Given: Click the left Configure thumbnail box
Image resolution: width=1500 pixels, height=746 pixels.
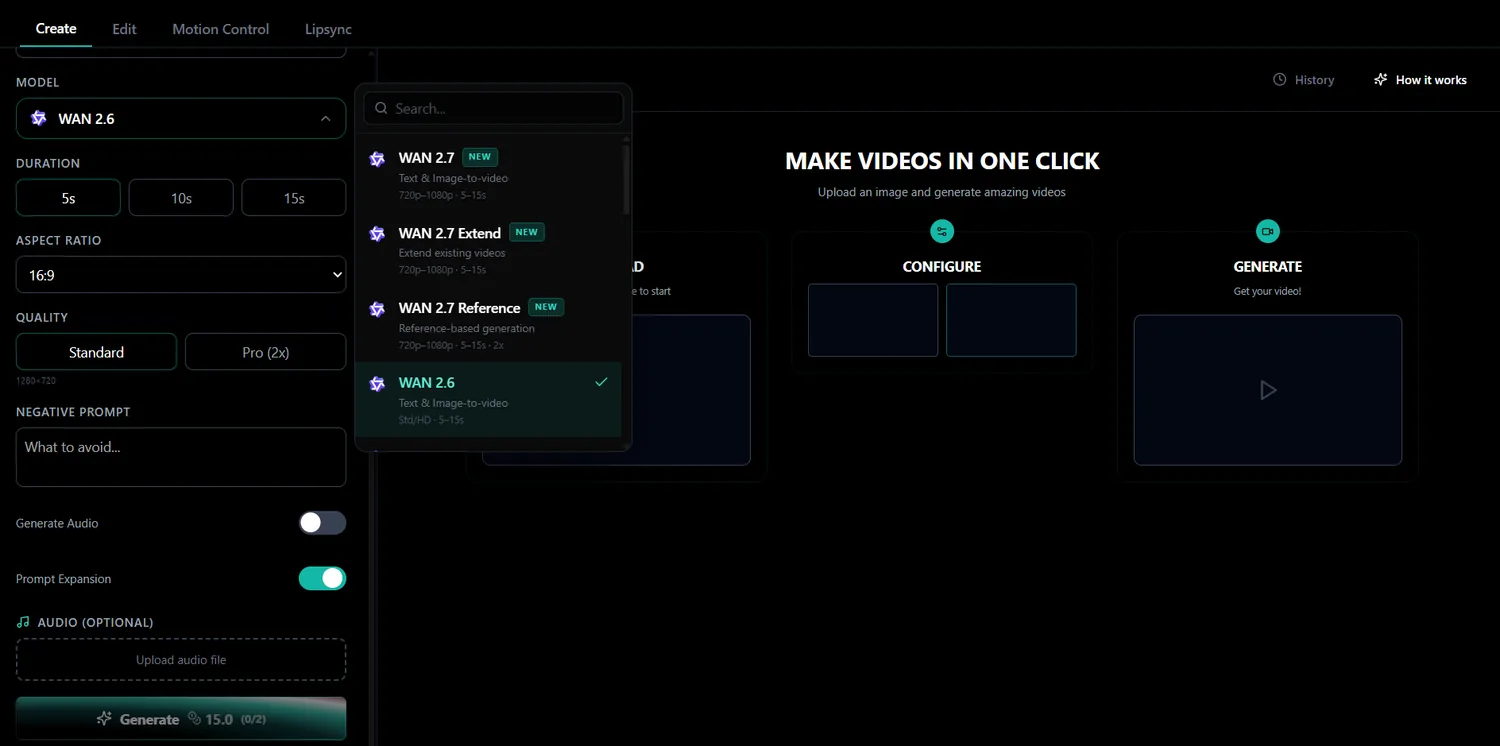Looking at the screenshot, I should [873, 320].
